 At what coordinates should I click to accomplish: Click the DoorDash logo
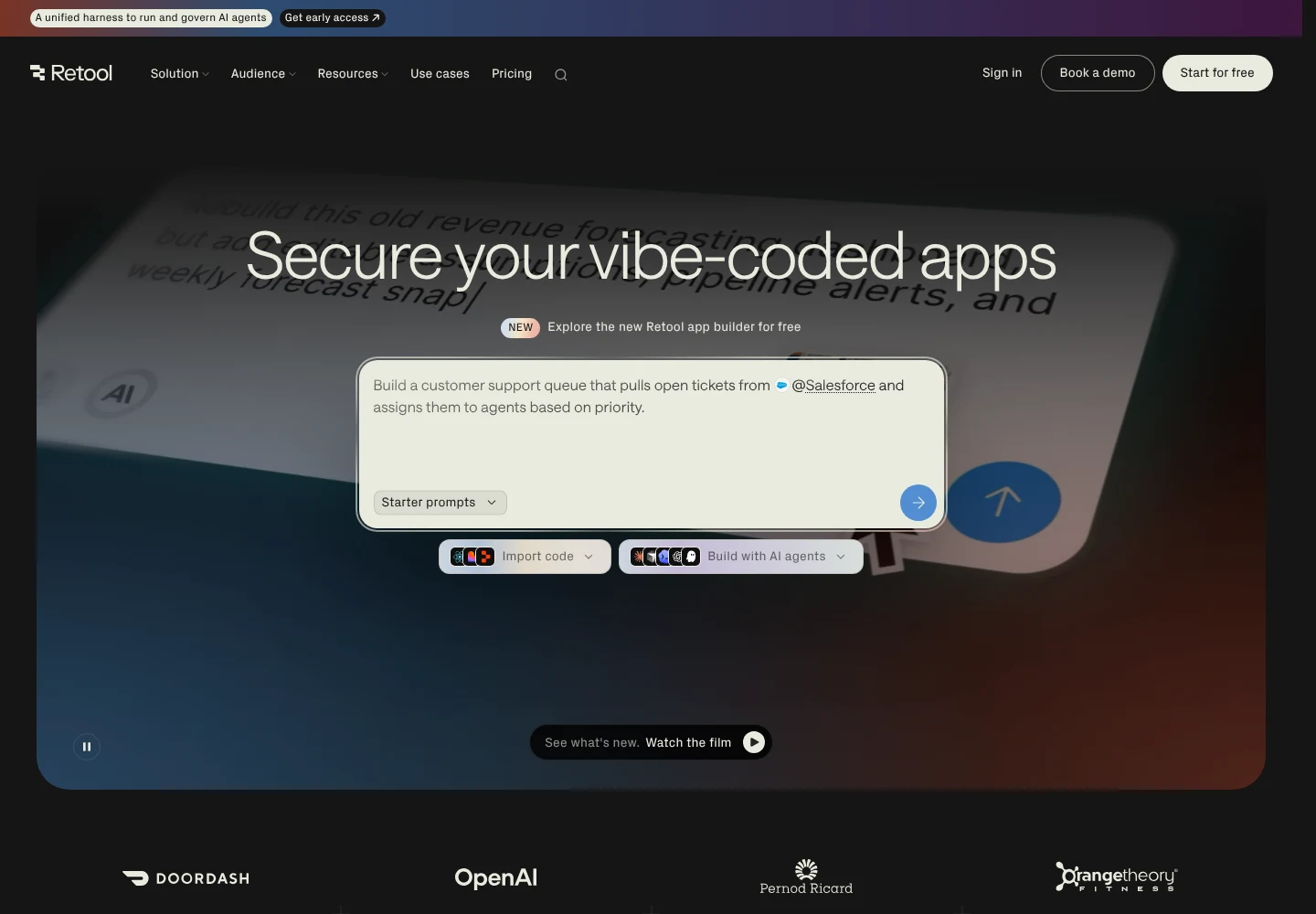pos(186,878)
